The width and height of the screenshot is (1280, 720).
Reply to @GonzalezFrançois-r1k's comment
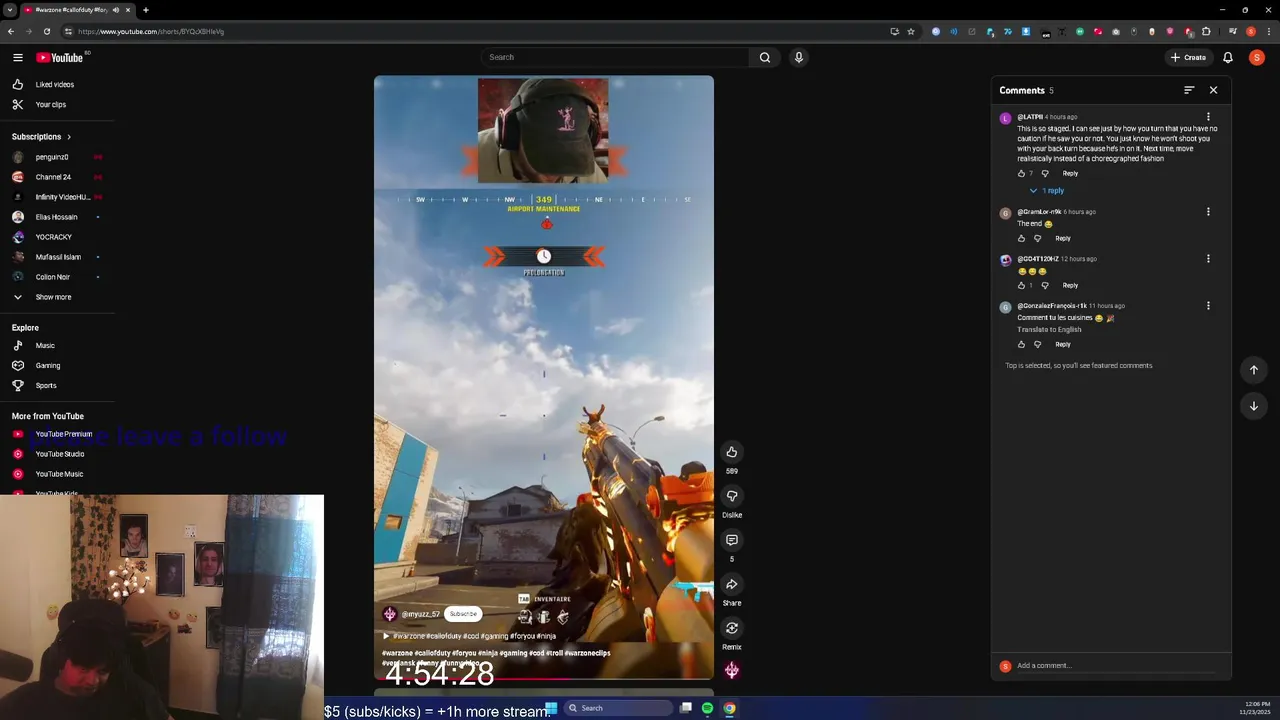1063,344
